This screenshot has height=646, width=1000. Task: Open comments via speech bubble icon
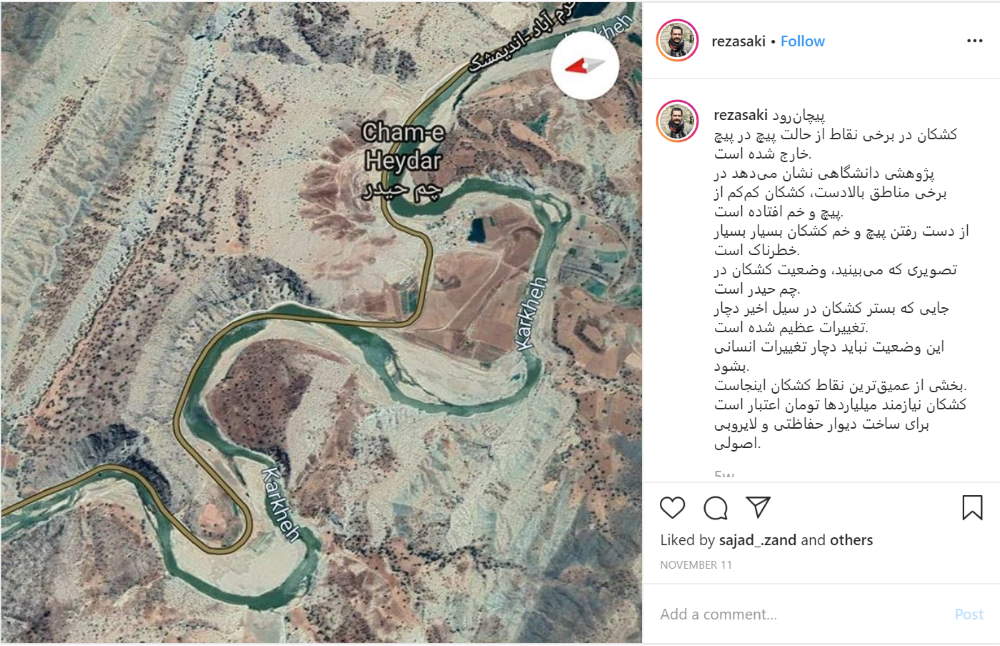(x=716, y=508)
